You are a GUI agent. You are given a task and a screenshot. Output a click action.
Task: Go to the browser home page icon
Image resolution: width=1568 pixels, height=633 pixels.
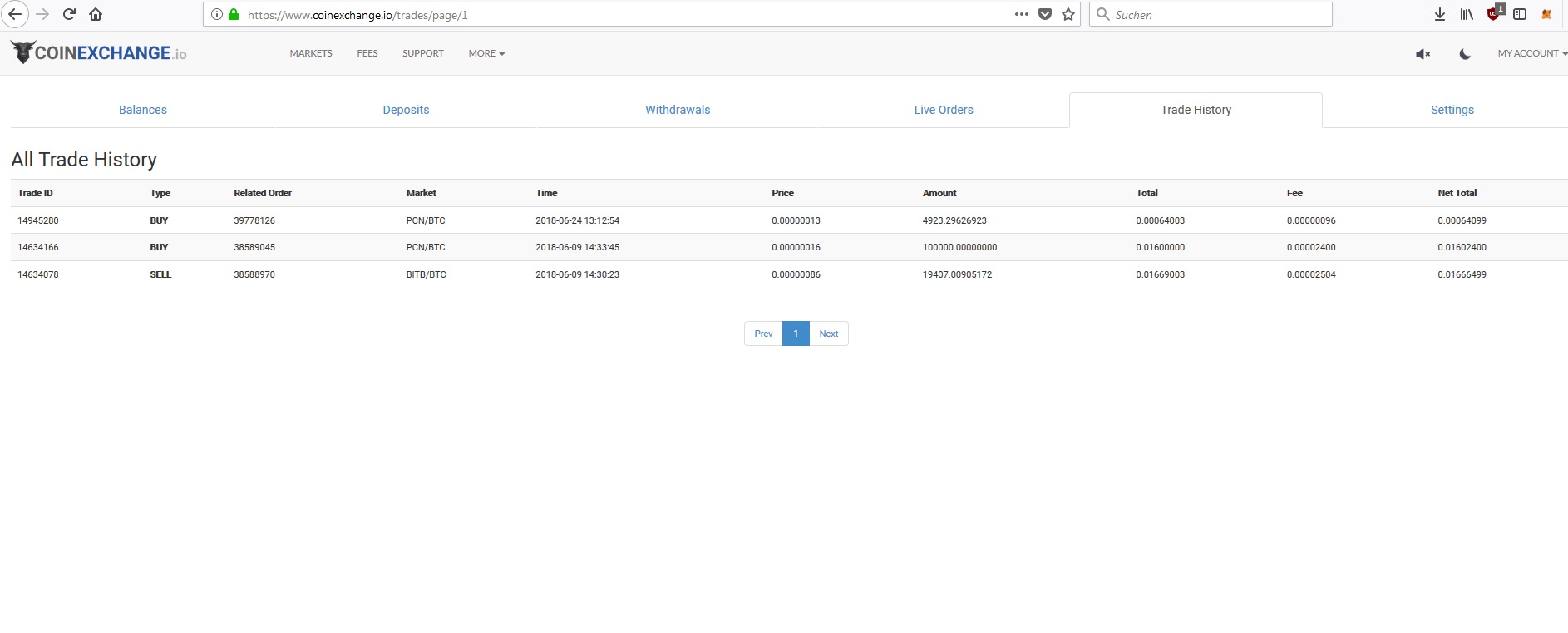coord(96,14)
